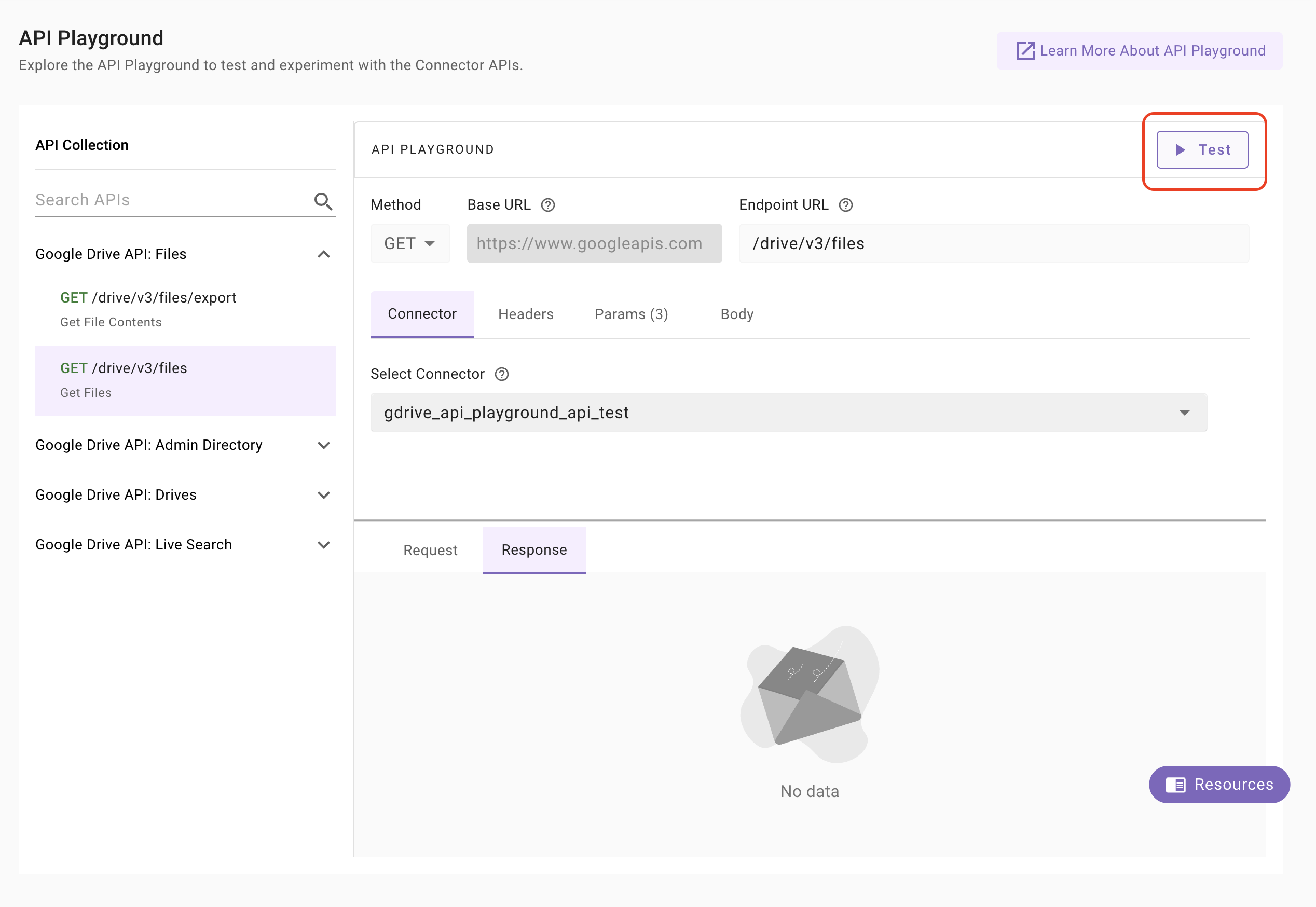Click the search magnifier icon

[323, 201]
